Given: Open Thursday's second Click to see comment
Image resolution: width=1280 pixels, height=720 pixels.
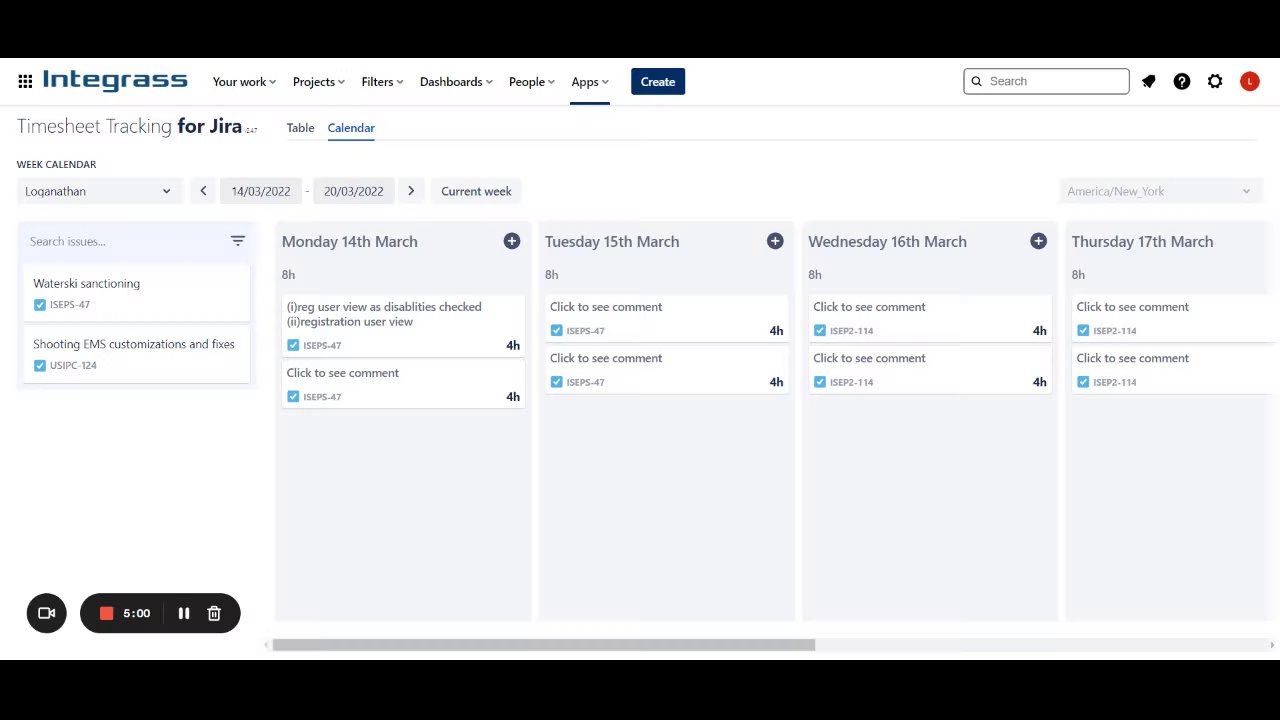Looking at the screenshot, I should click(x=1133, y=358).
